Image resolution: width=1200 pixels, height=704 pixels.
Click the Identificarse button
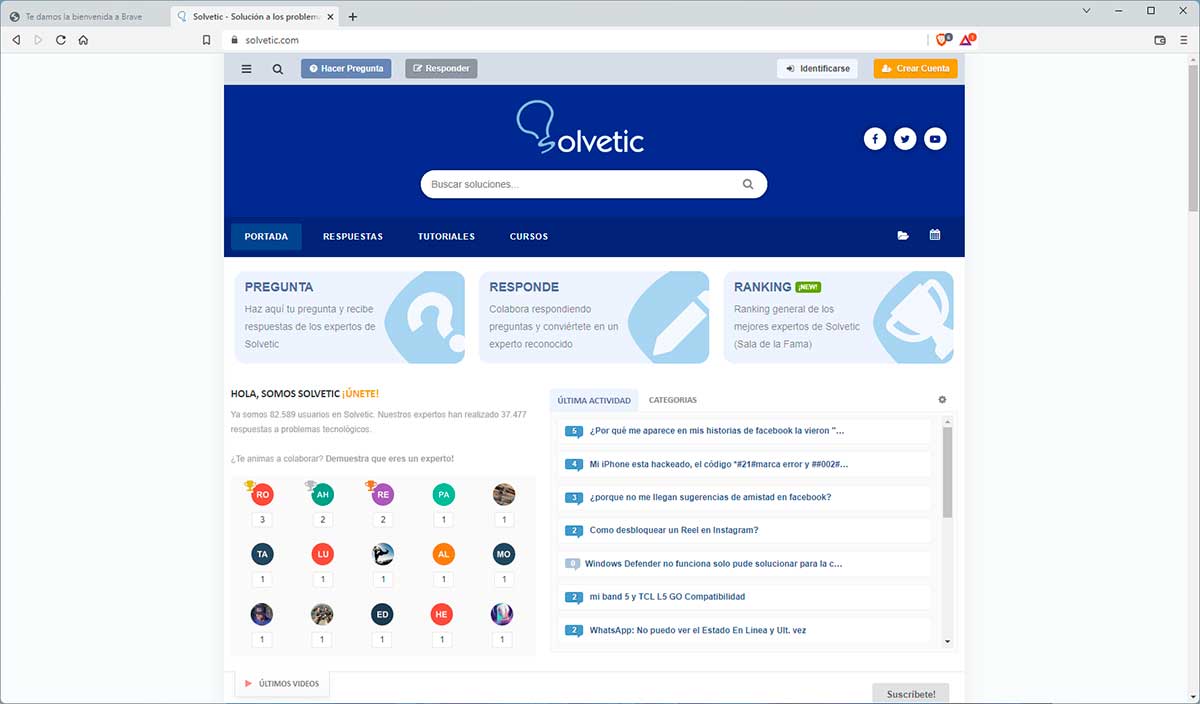(x=817, y=69)
